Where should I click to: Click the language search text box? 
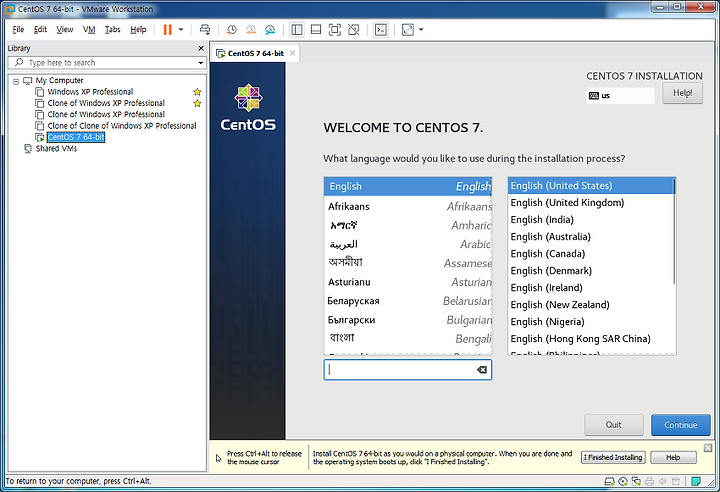click(408, 370)
